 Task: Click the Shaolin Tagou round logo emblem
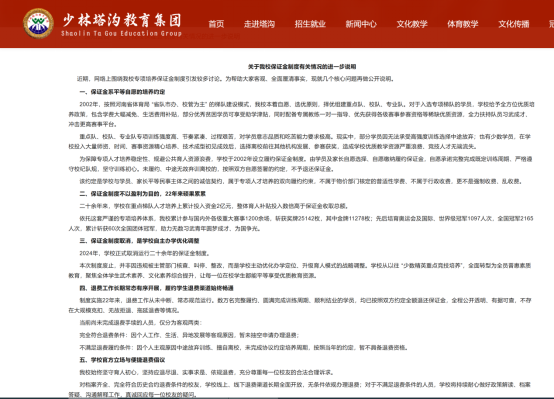tap(38, 23)
